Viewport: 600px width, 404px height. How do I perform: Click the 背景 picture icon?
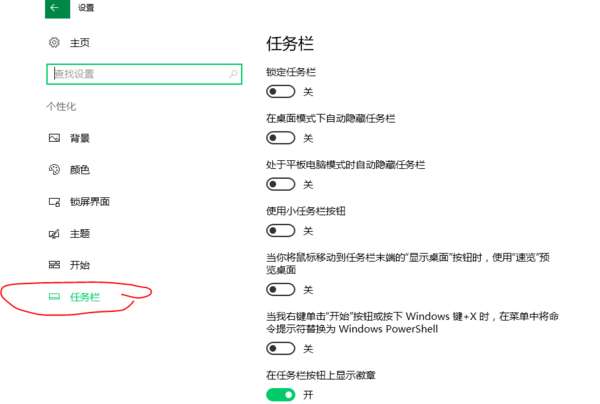pyautogui.click(x=54, y=138)
